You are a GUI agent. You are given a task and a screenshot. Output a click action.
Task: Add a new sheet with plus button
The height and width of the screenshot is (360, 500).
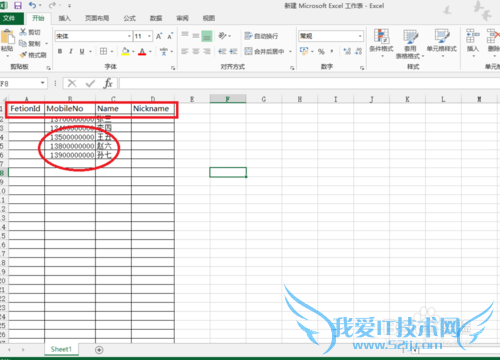[x=99, y=350]
